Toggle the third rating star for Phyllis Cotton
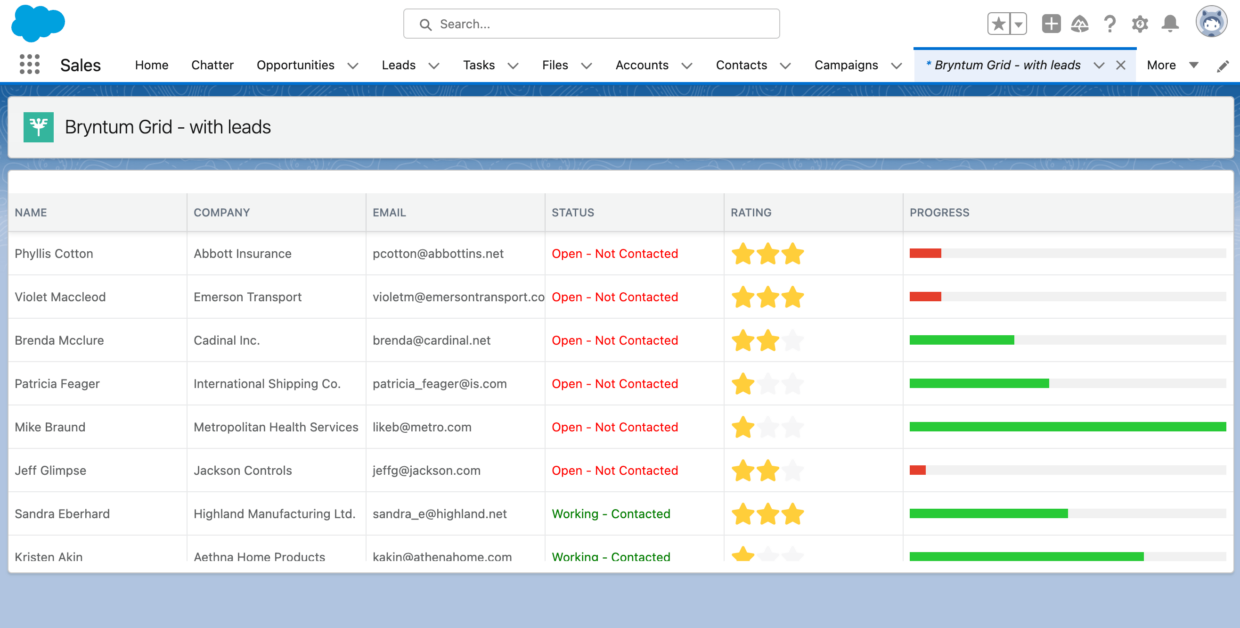The height and width of the screenshot is (628, 1240). click(792, 254)
